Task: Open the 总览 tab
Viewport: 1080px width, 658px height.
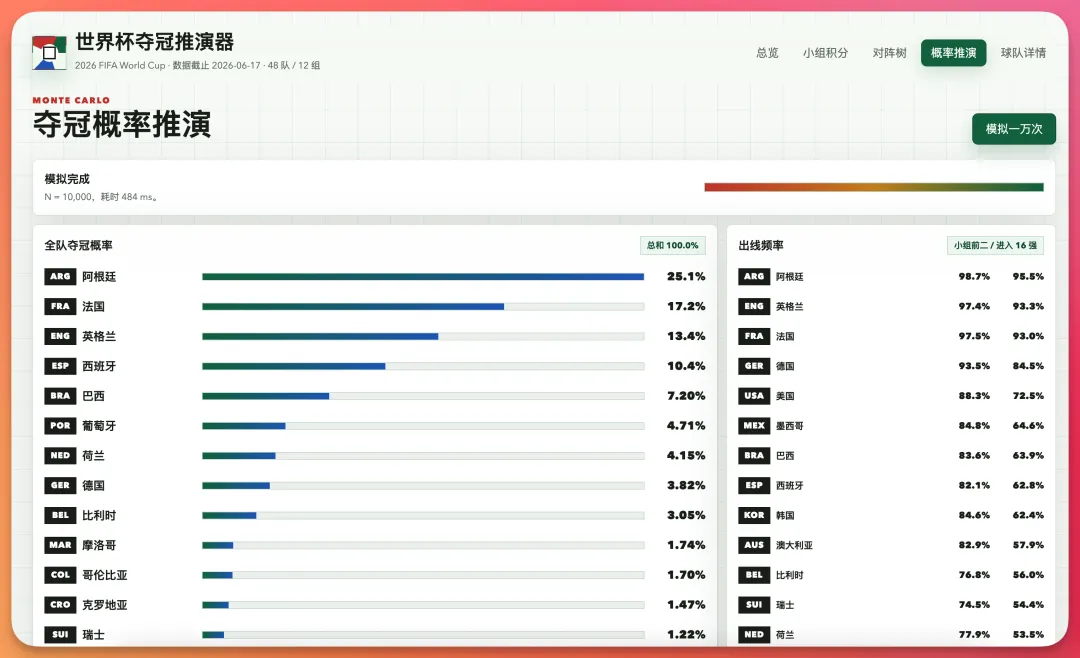Action: pyautogui.click(x=767, y=53)
